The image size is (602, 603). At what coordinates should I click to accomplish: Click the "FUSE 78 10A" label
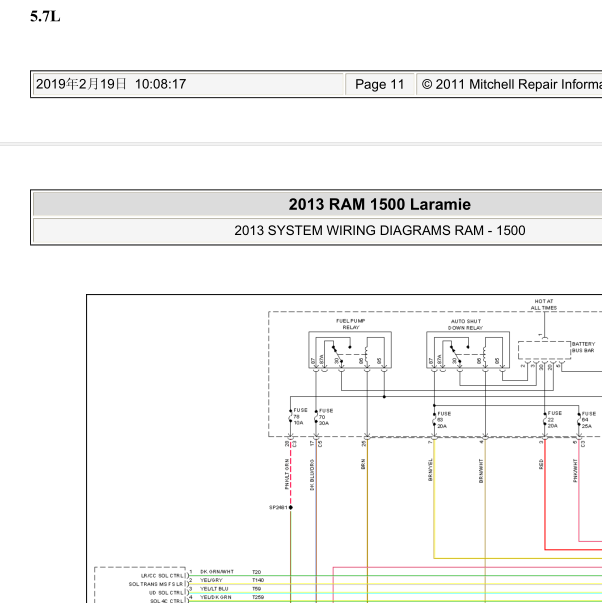pyautogui.click(x=300, y=416)
